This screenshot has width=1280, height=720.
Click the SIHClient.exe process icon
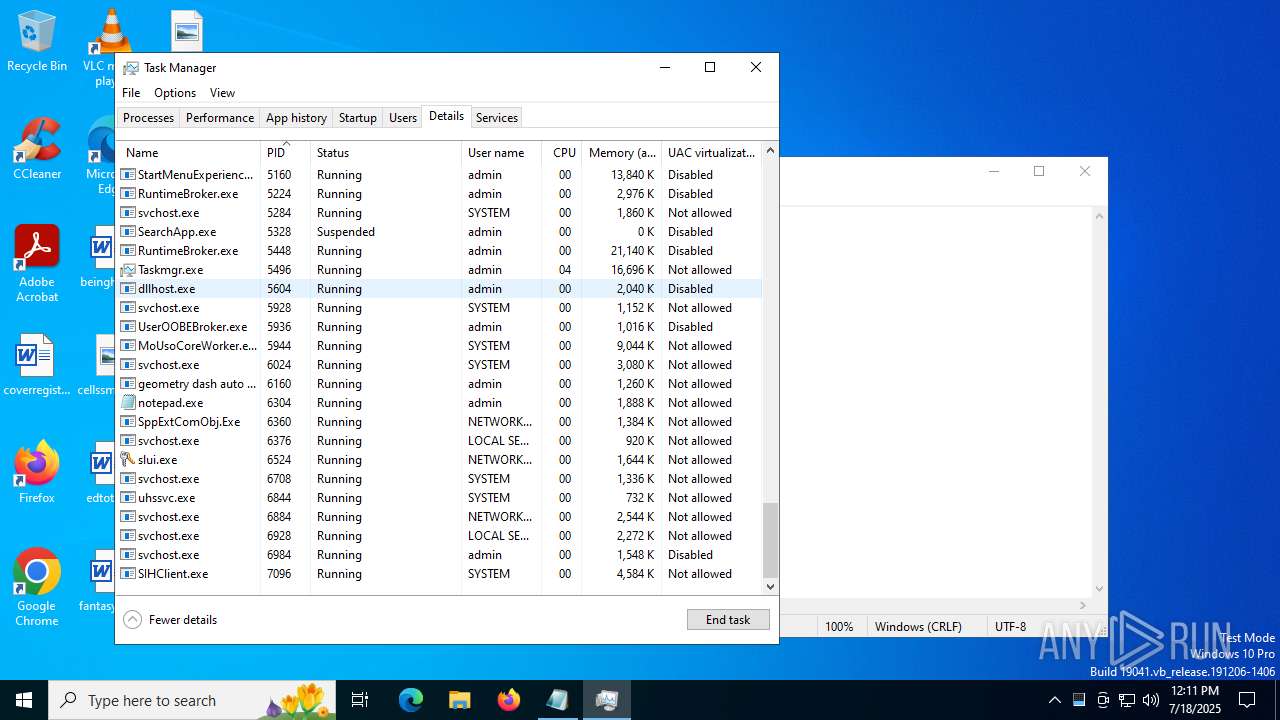(128, 574)
